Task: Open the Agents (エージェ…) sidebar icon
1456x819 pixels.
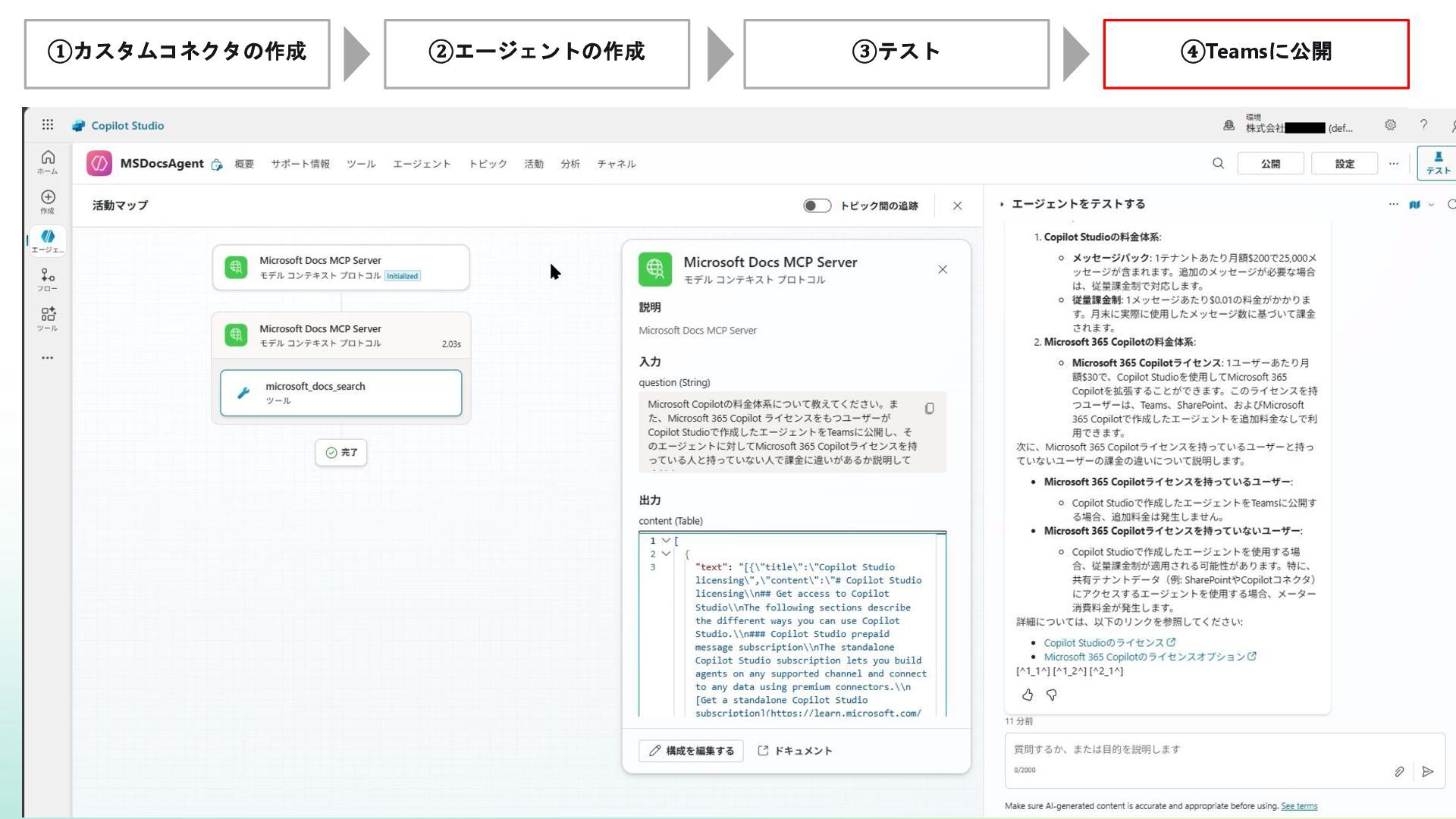Action: pyautogui.click(x=48, y=240)
